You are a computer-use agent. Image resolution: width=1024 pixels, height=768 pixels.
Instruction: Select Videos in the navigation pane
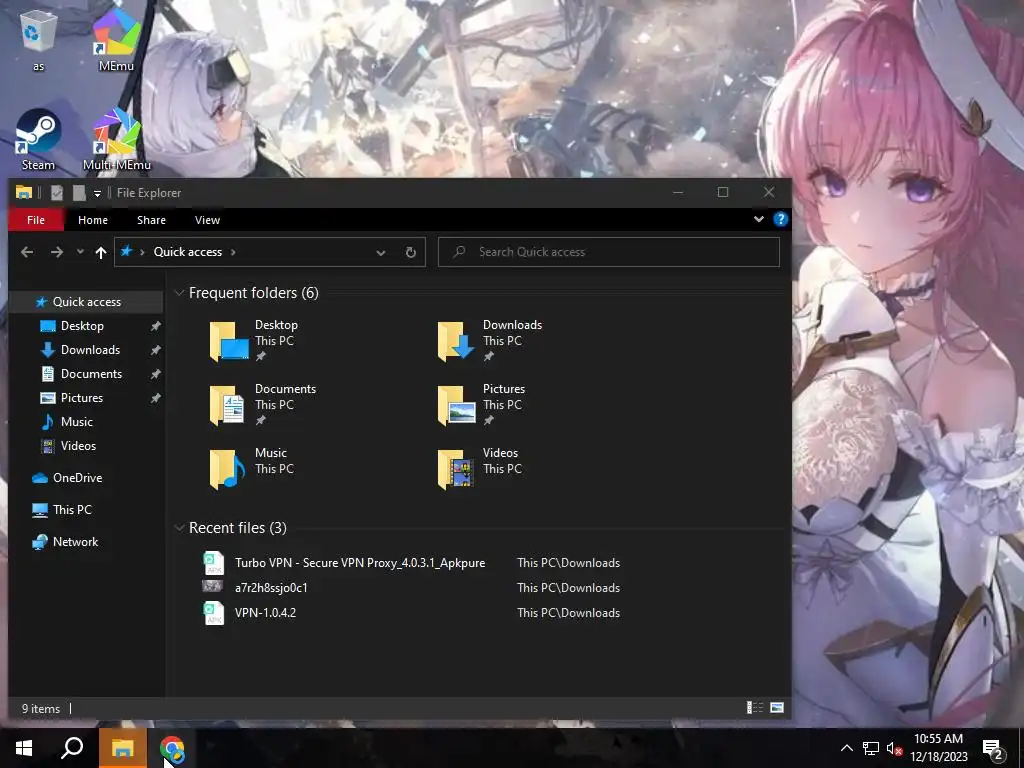(78, 446)
